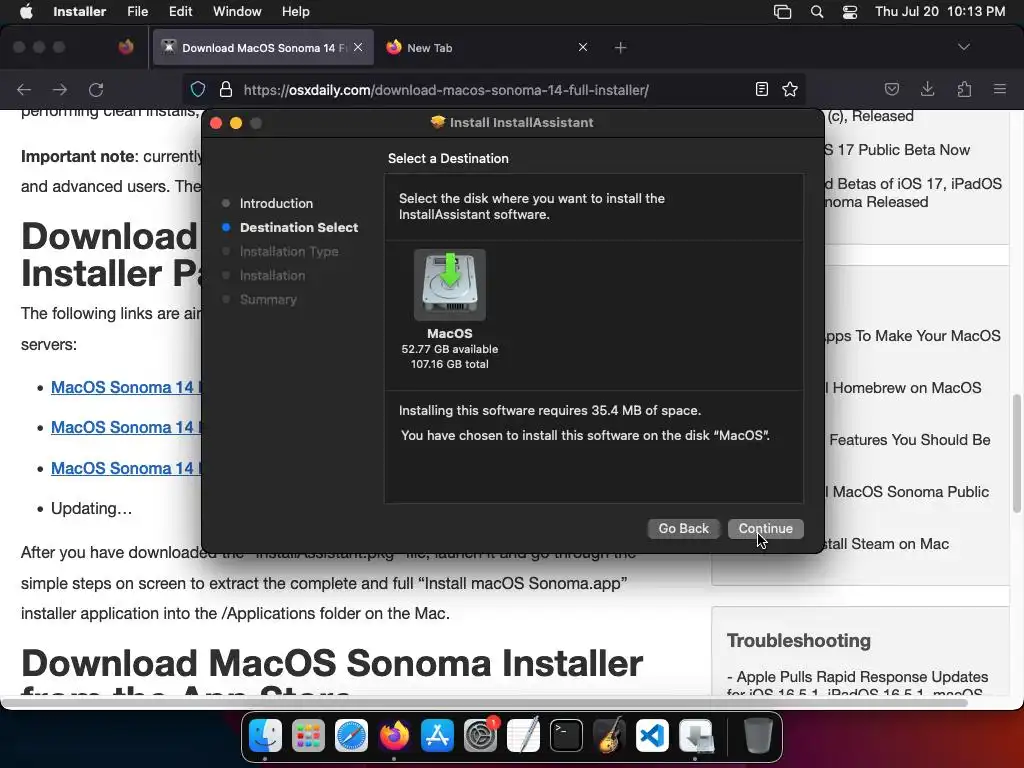Open the Installer menu
Viewport: 1024px width, 768px height.
point(80,11)
